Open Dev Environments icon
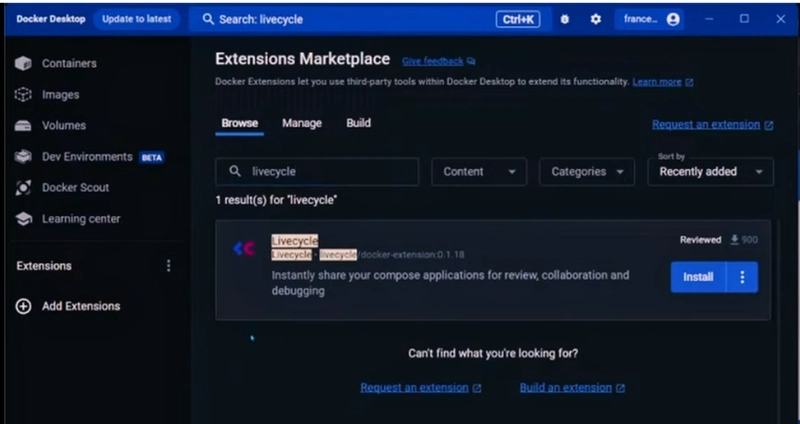The height and width of the screenshot is (424, 800). click(23, 157)
